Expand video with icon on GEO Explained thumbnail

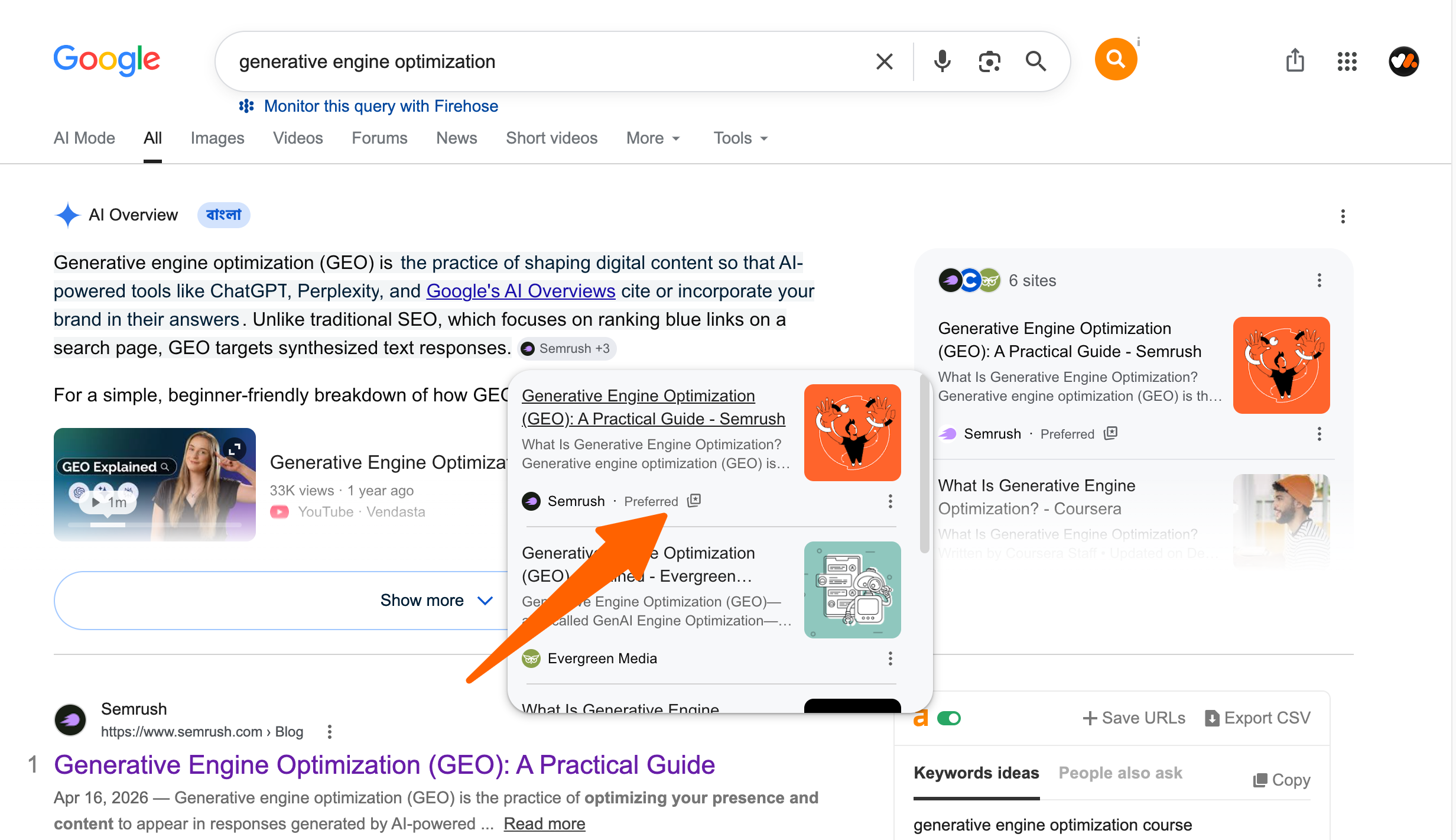point(235,449)
